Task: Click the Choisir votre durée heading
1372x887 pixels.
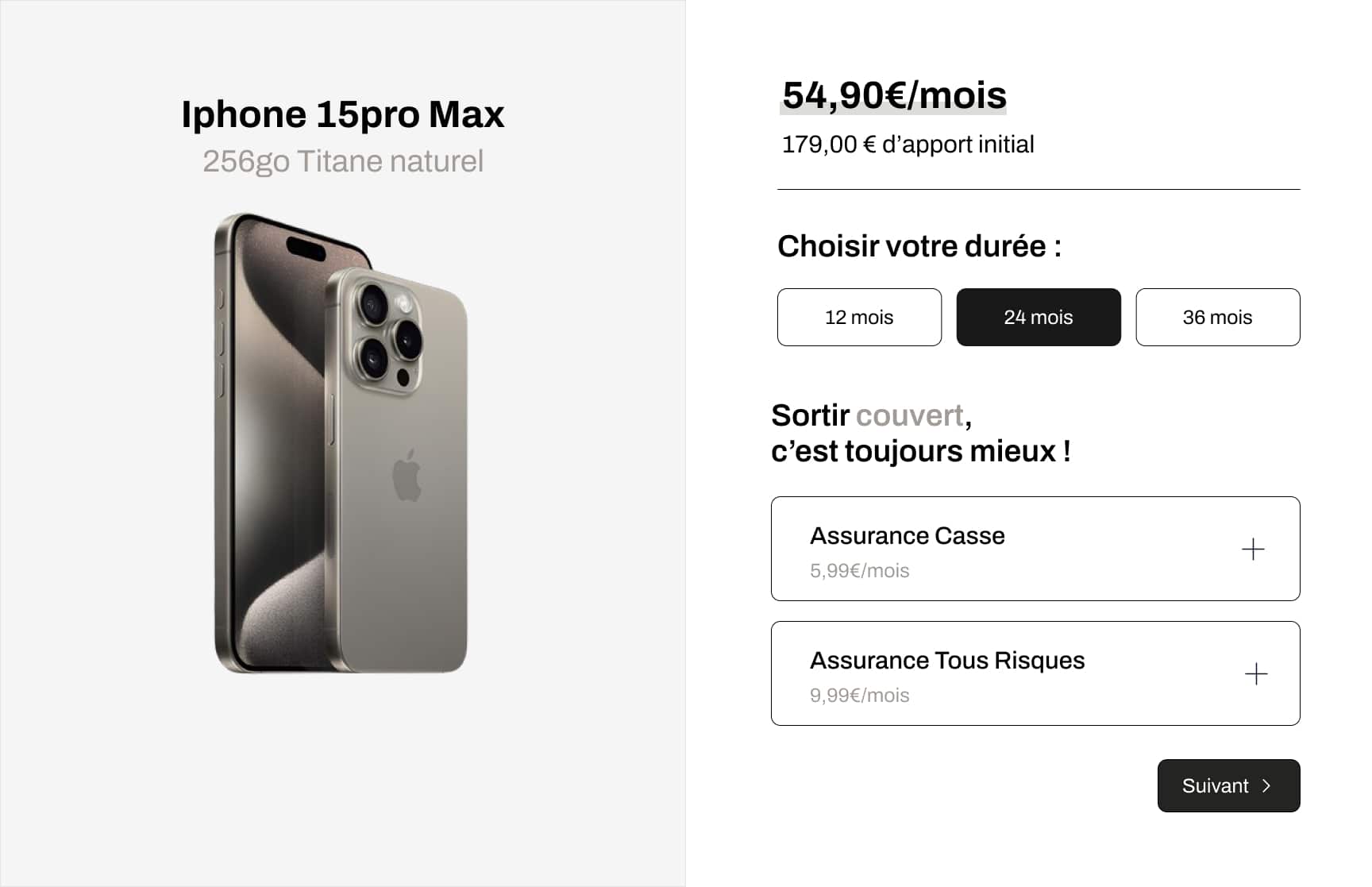Action: pos(919,246)
